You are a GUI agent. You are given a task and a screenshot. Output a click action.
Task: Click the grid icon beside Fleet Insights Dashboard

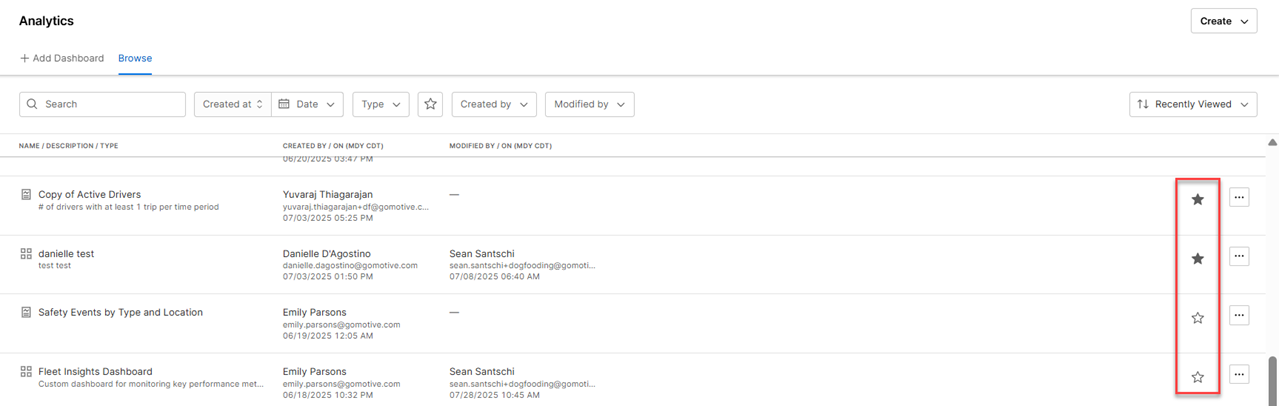coord(26,372)
